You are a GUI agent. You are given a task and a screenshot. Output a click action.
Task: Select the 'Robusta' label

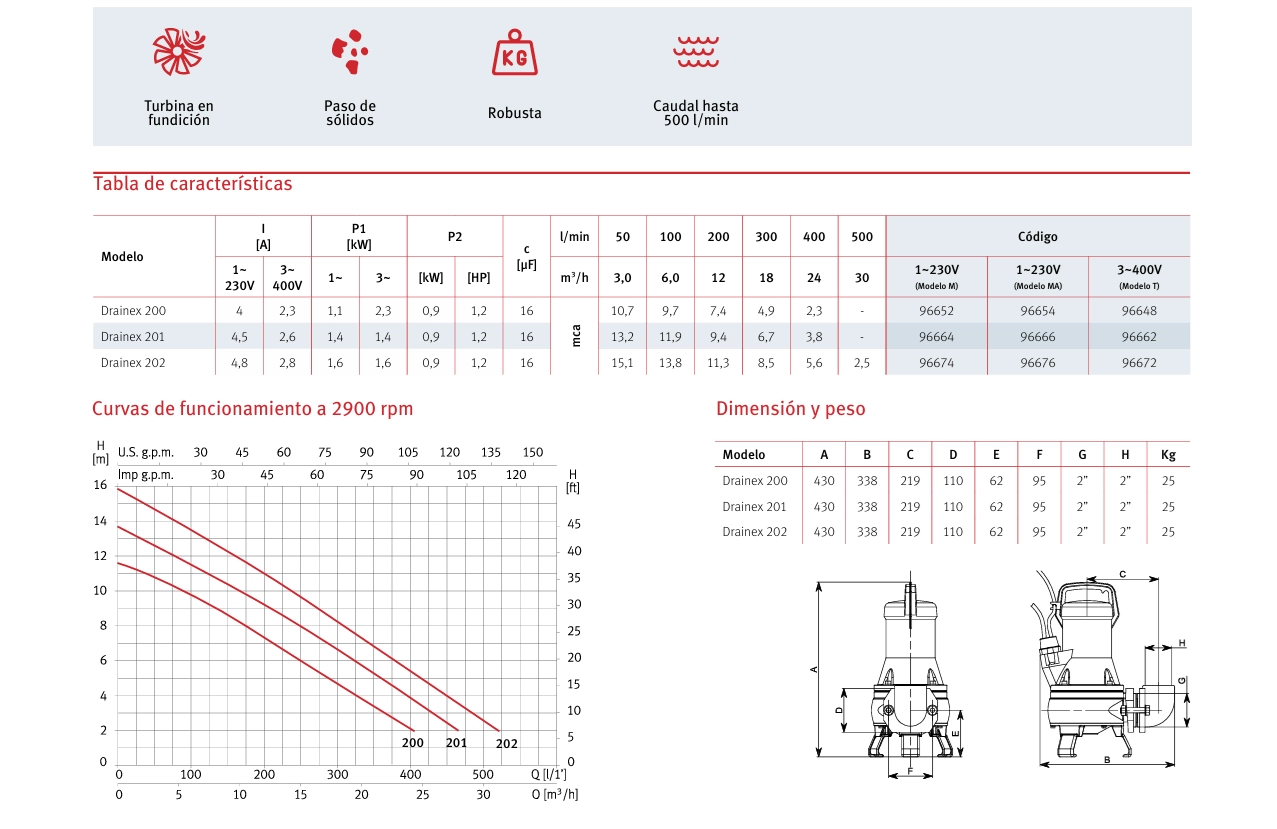tap(515, 113)
